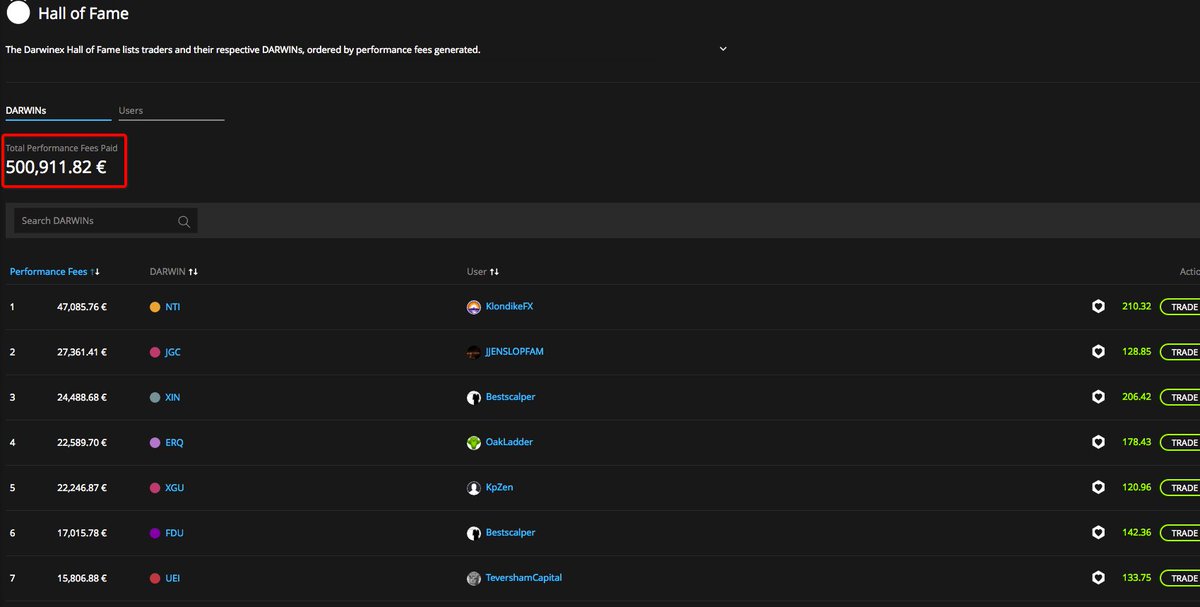Click the 47,085.76 € fee amount

point(82,307)
